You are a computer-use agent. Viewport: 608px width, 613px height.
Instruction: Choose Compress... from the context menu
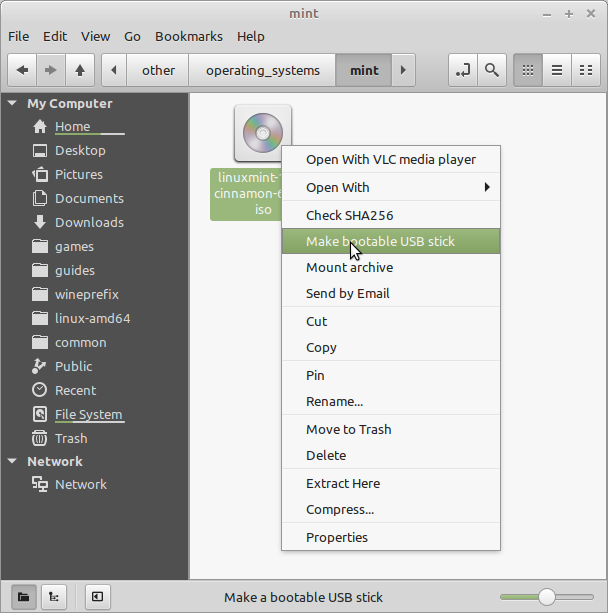391,509
